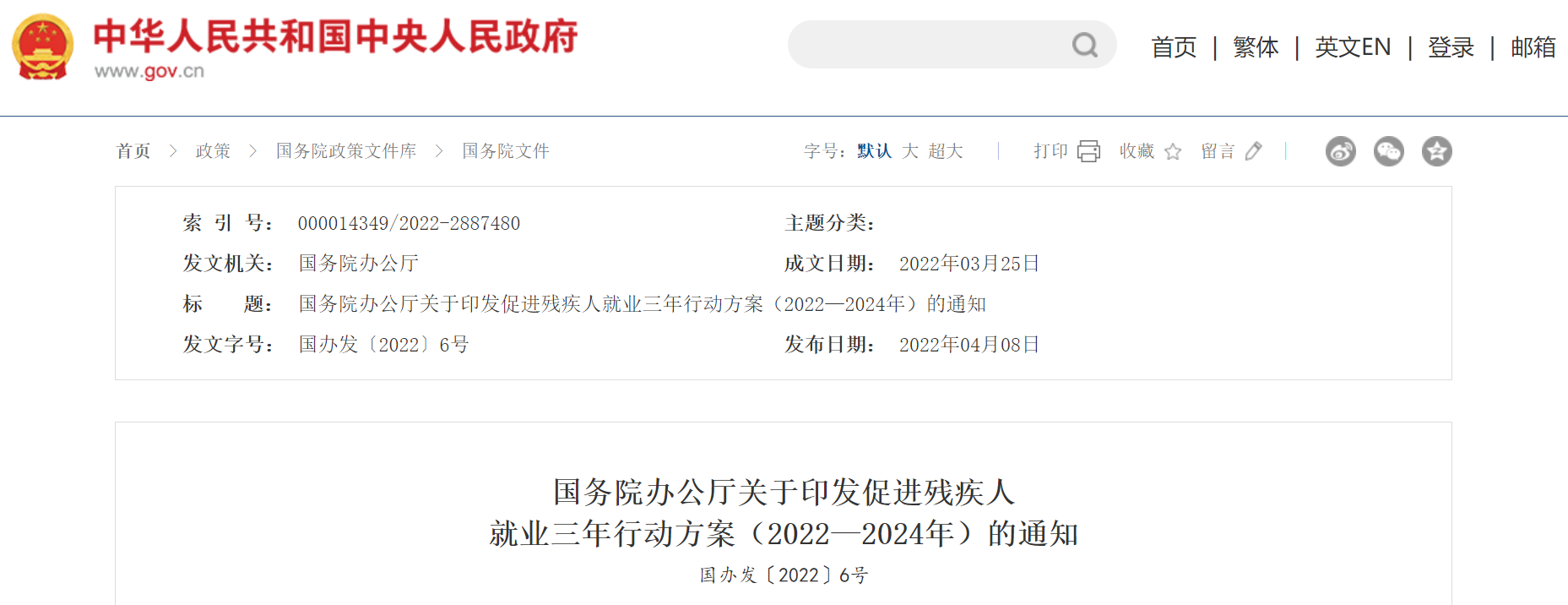This screenshot has height=605, width=1568.
Task: Click the large article heading
Action: point(784,513)
